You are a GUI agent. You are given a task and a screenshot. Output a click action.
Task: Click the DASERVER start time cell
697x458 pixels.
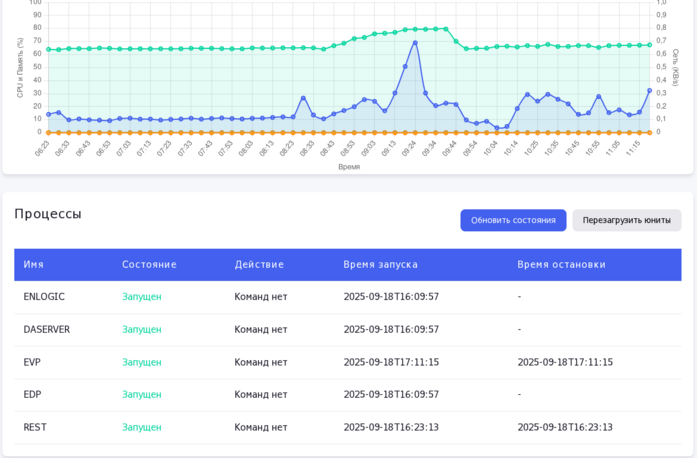[x=391, y=329]
